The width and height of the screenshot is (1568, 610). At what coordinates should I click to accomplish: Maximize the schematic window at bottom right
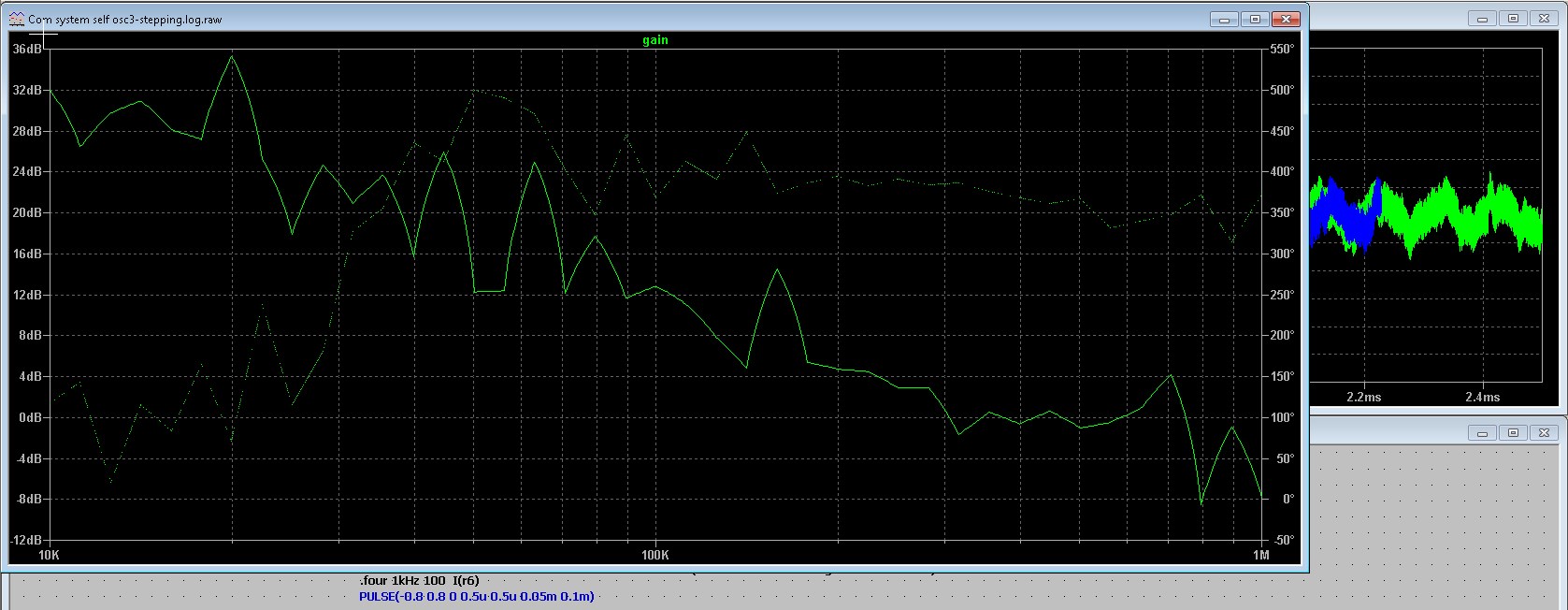[x=1513, y=433]
